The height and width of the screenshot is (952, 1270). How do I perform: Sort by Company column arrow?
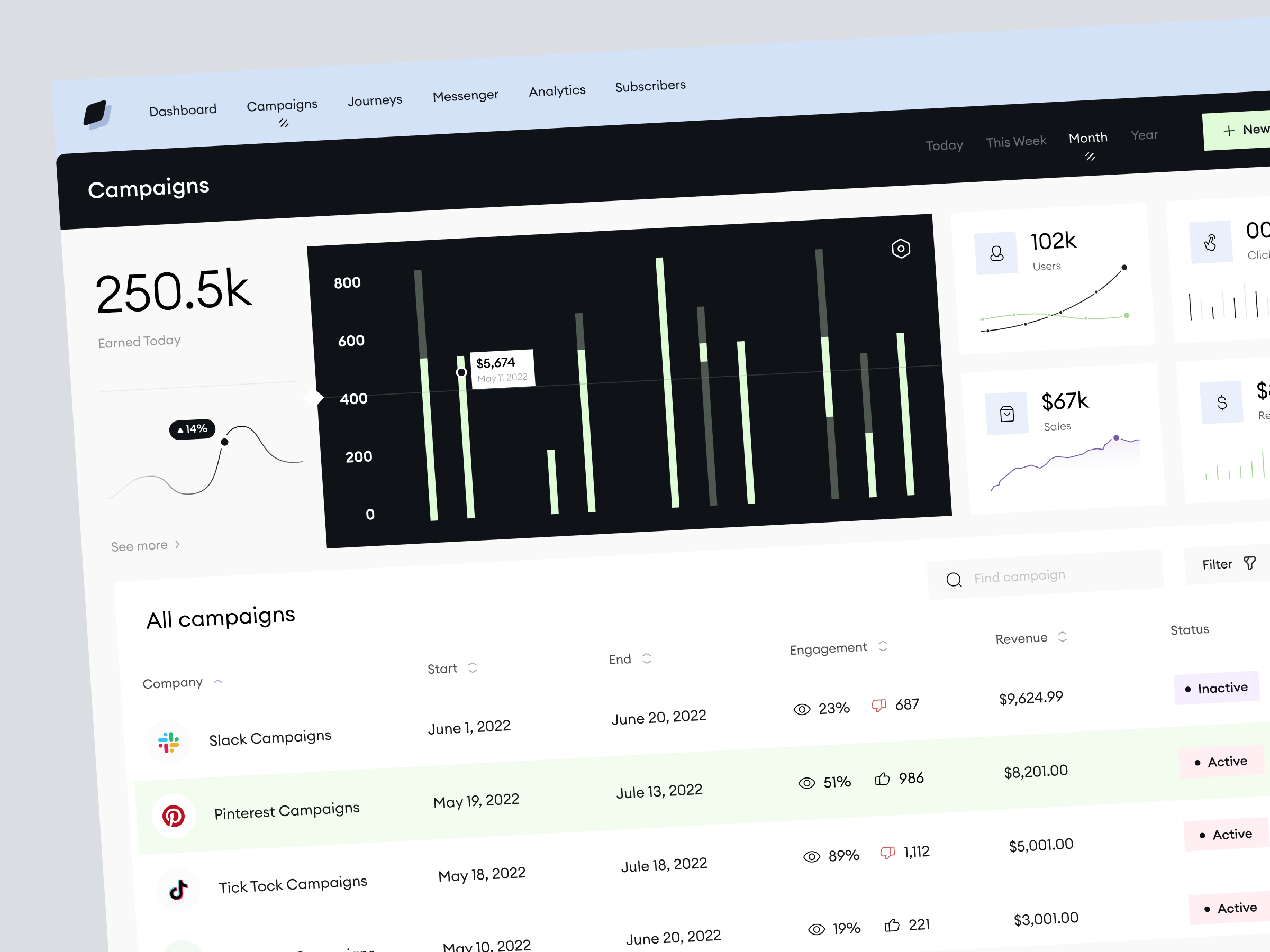tap(217, 682)
